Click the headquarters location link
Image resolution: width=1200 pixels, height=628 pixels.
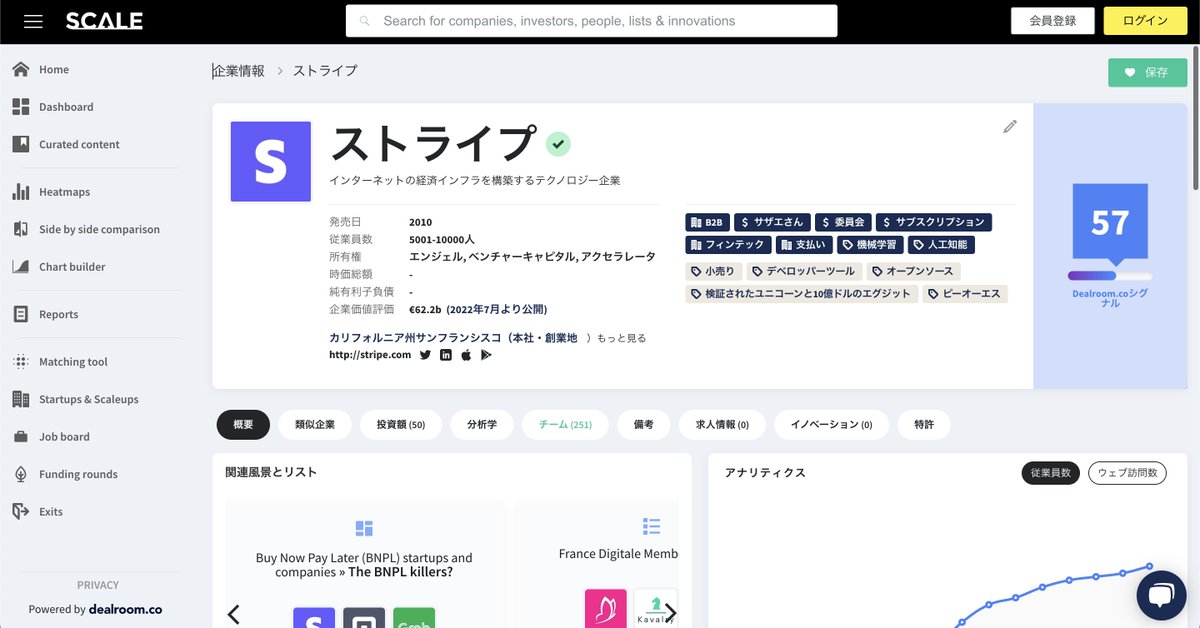click(x=453, y=338)
